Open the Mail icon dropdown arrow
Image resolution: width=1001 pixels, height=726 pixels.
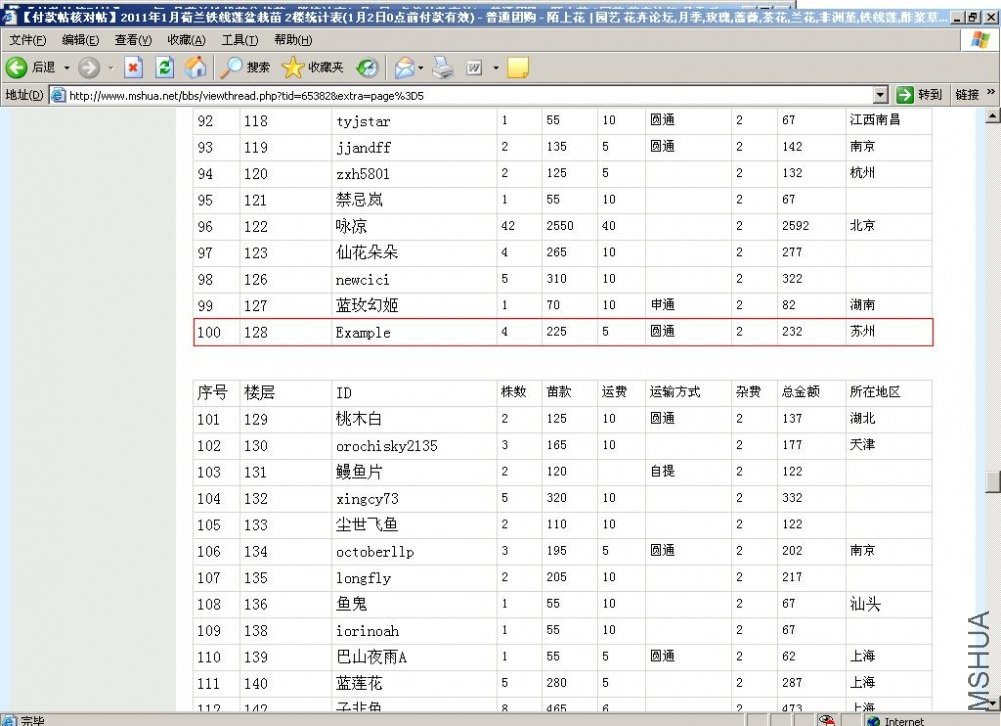coord(421,67)
